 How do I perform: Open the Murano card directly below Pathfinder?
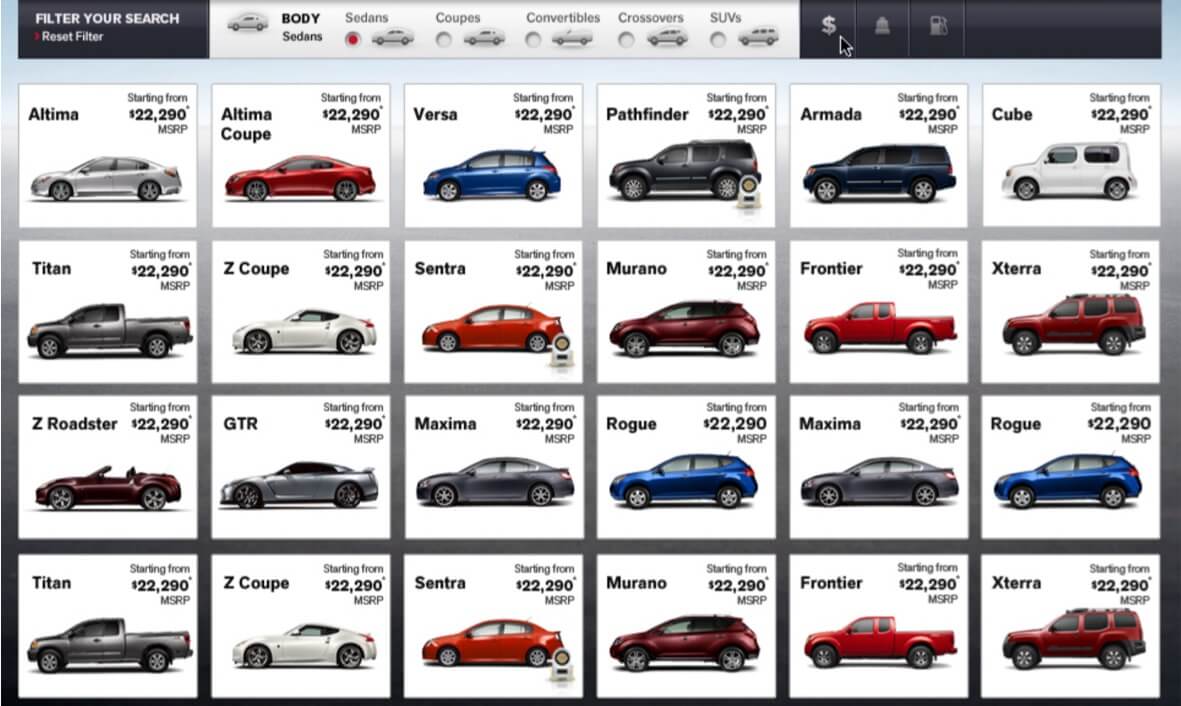(x=685, y=312)
